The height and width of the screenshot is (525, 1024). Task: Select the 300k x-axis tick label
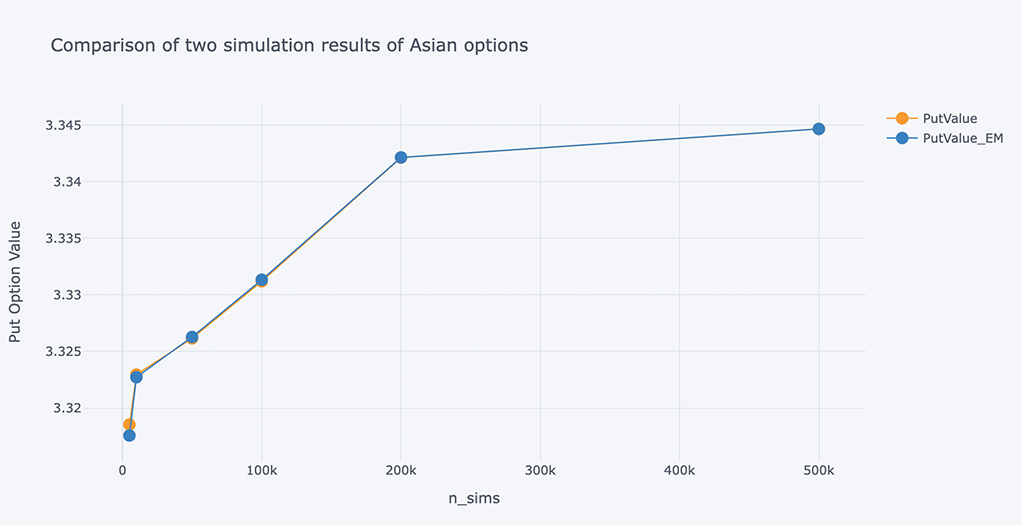coord(540,470)
